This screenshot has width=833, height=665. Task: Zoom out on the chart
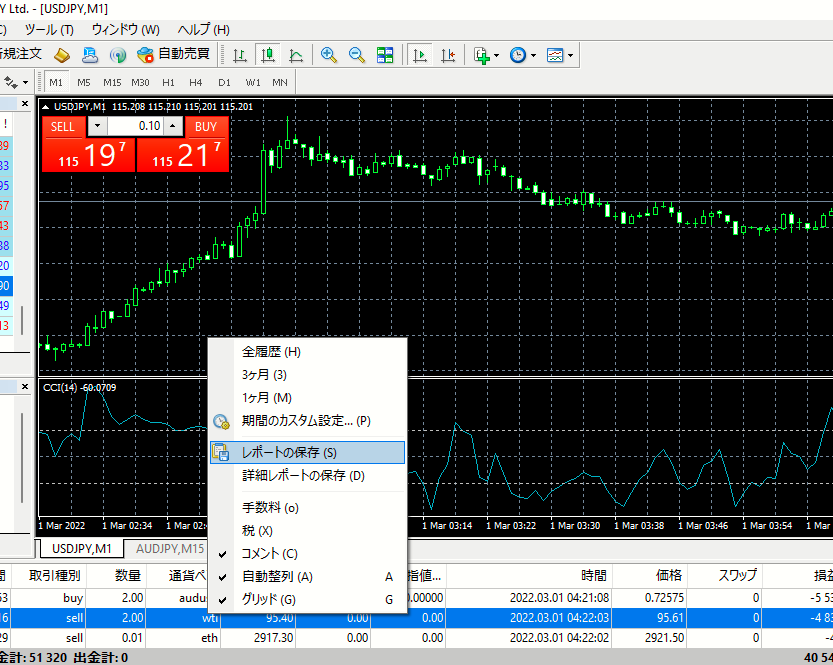[356, 54]
